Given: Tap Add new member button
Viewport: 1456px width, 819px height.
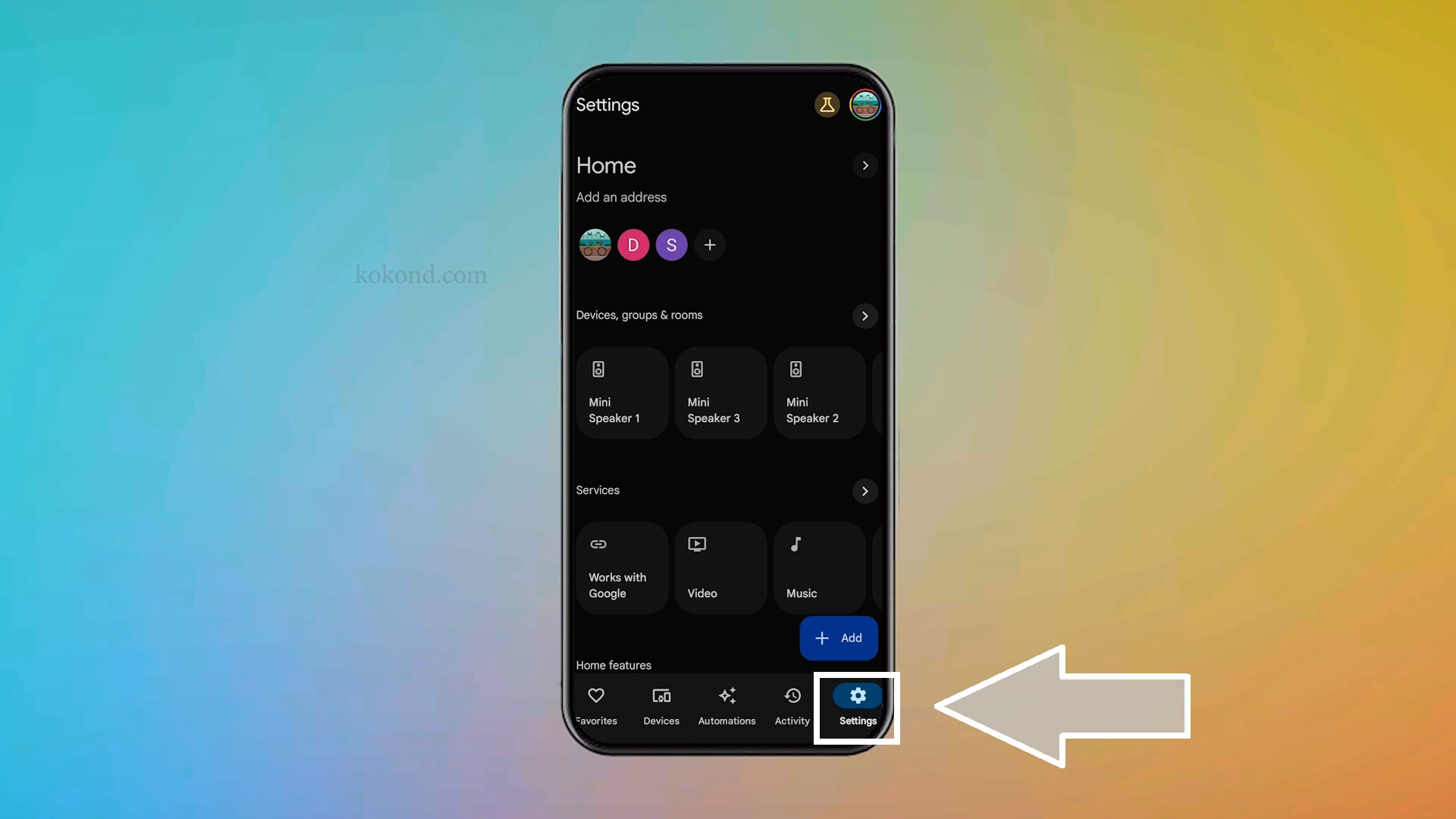Looking at the screenshot, I should pyautogui.click(x=710, y=245).
